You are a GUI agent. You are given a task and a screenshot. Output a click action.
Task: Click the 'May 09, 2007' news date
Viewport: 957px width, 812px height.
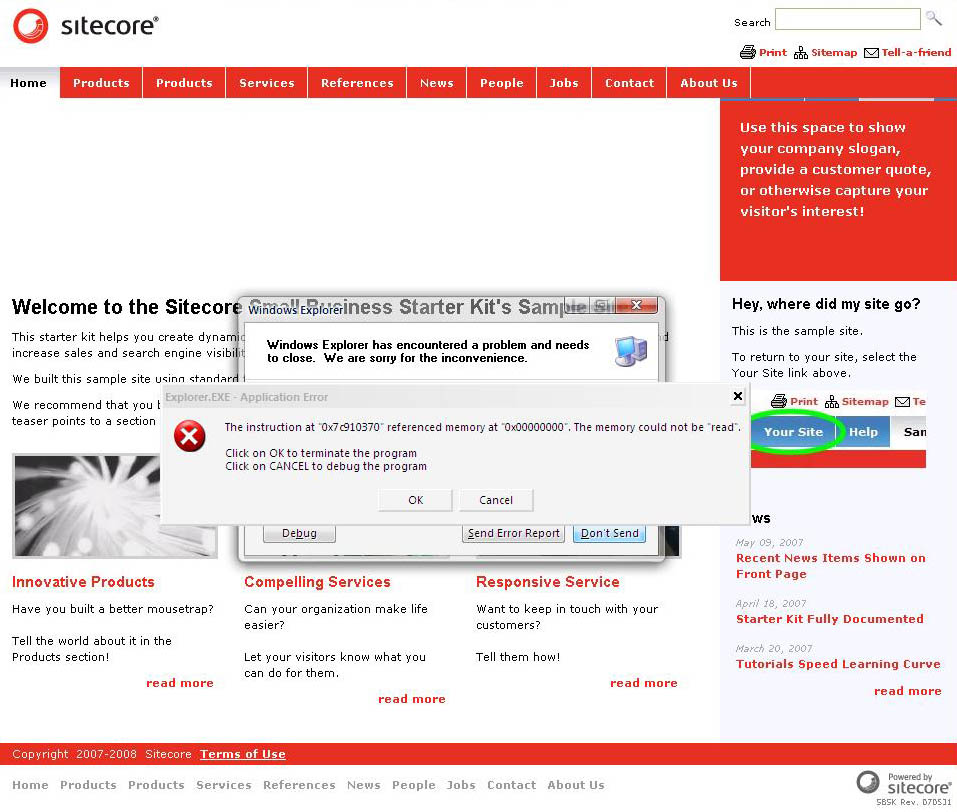pyautogui.click(x=769, y=542)
